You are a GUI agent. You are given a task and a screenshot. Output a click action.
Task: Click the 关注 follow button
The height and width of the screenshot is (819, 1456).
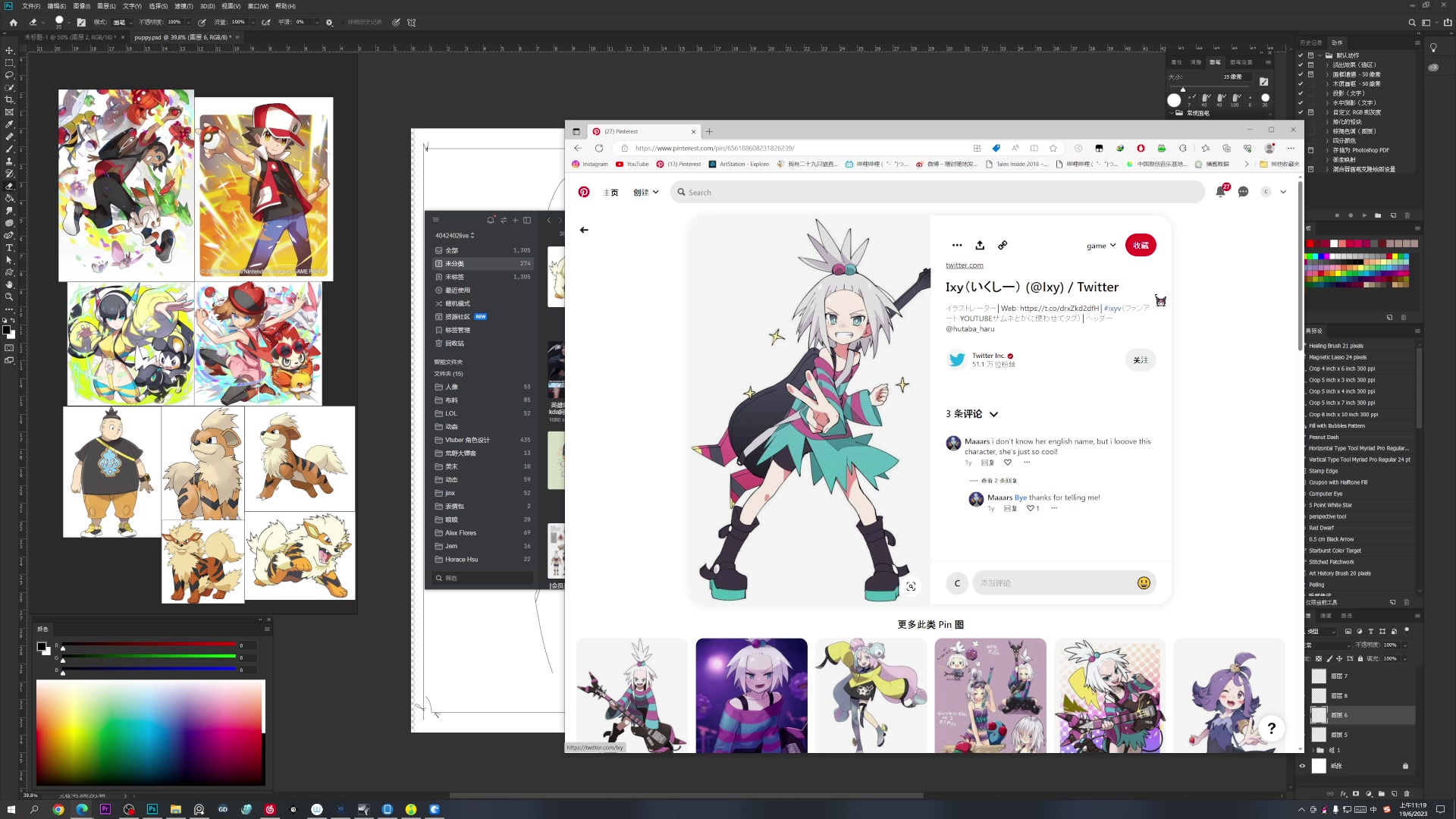point(1141,360)
